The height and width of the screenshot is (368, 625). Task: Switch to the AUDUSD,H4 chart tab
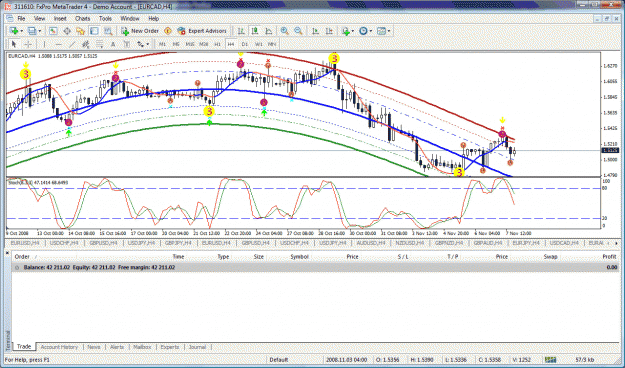[371, 243]
